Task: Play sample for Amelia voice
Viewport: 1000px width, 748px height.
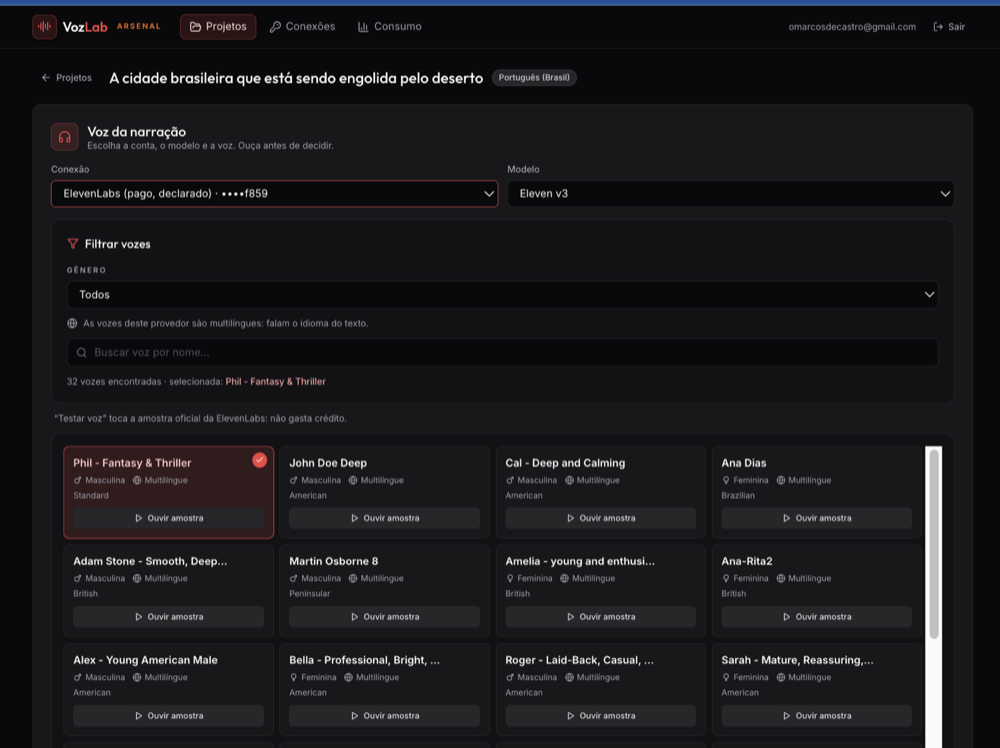Action: (601, 617)
